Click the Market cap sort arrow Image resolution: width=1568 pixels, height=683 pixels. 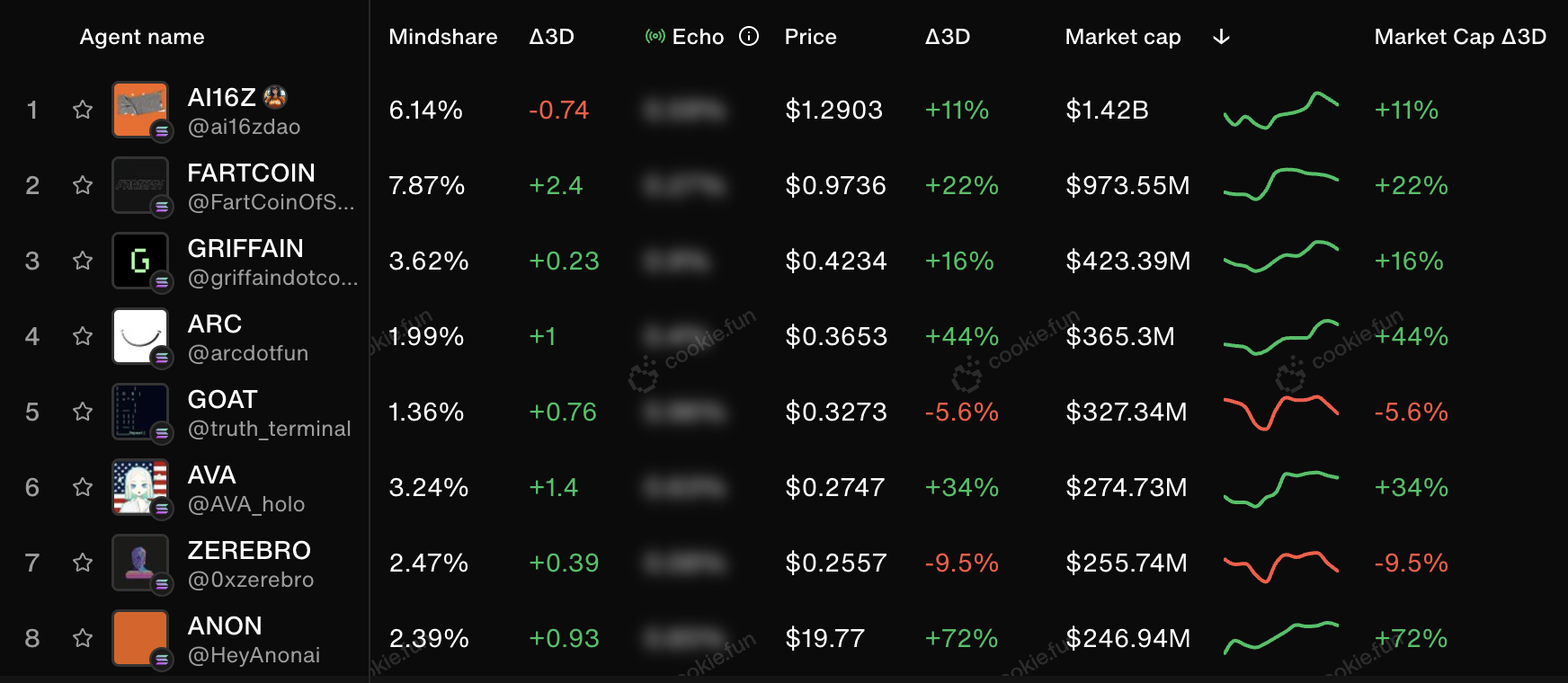pos(1221,37)
